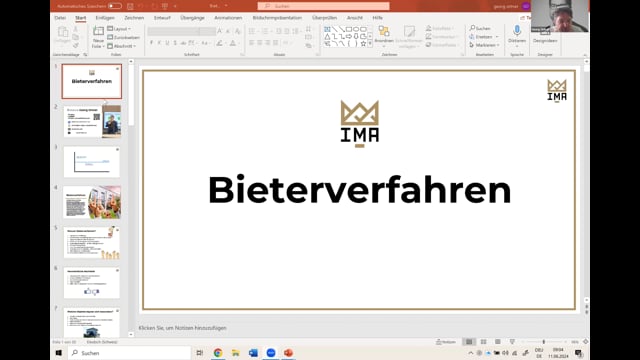The image size is (640, 360).
Task: Select the right arrow shape in gallery
Action: [349, 36]
